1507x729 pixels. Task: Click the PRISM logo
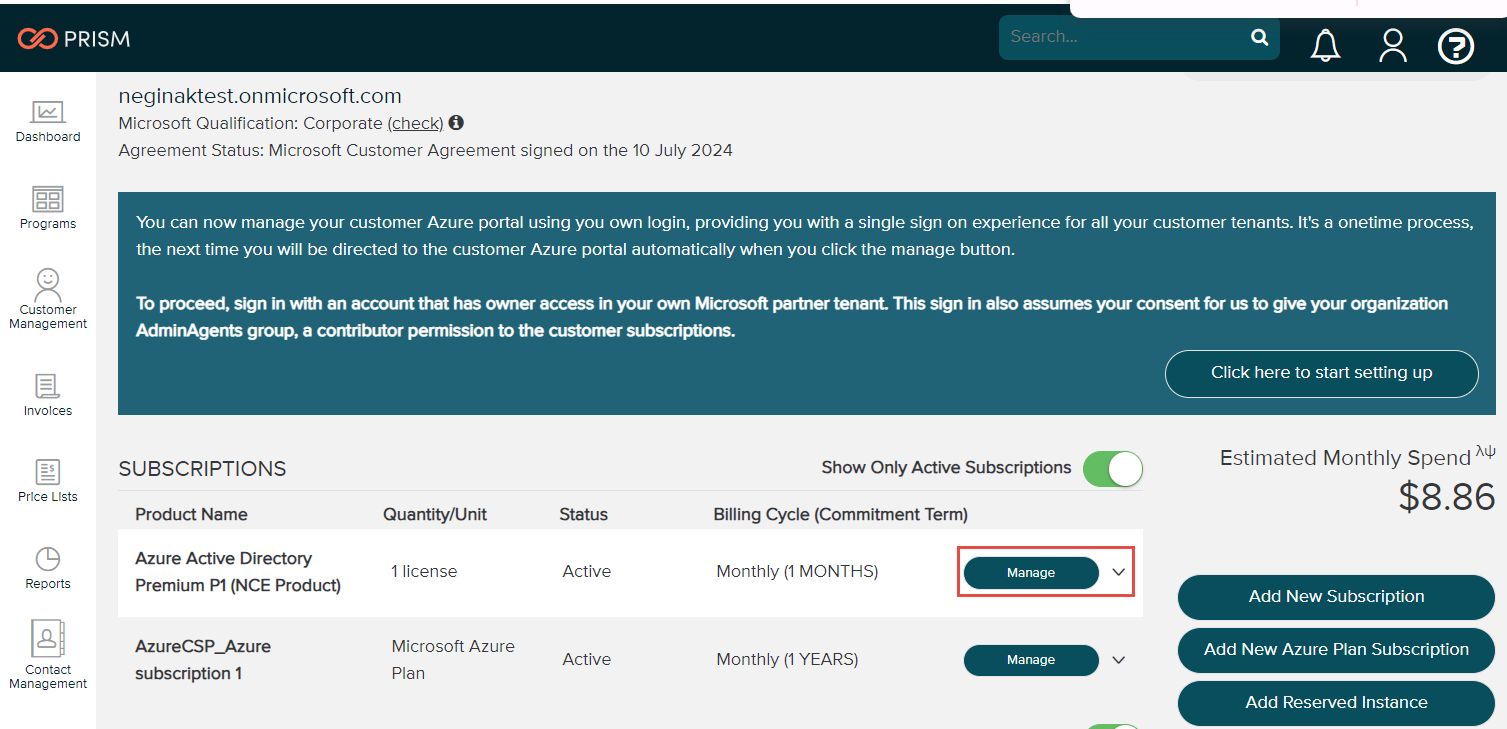point(74,39)
